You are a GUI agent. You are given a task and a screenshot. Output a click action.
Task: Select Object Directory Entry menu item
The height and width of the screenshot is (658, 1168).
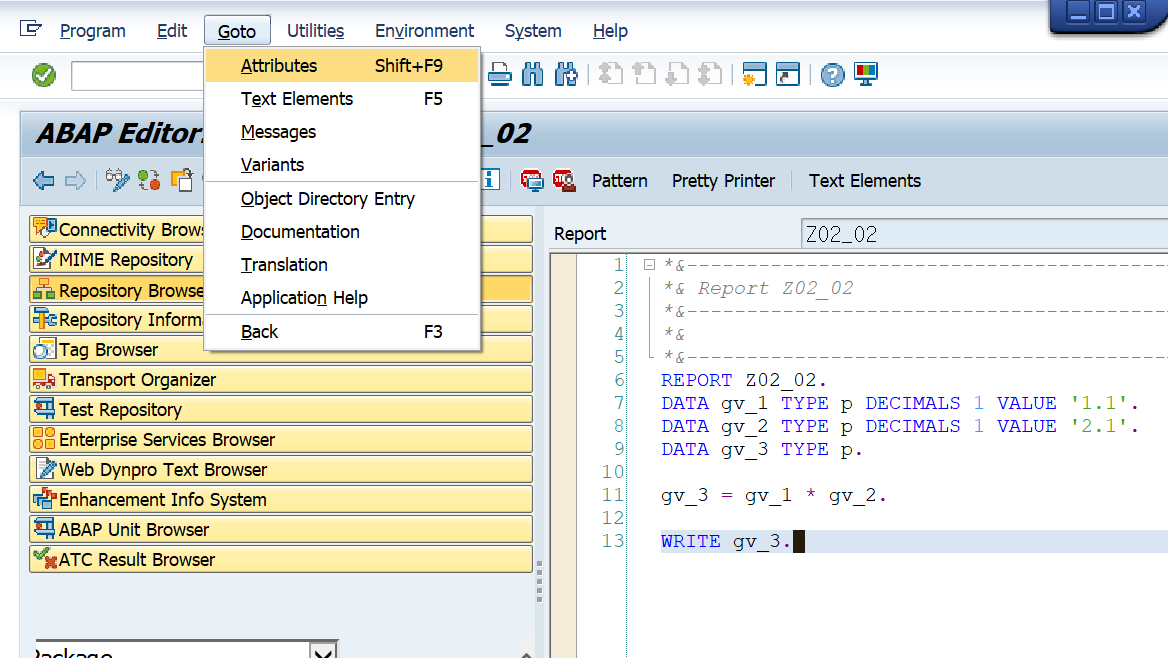(x=342, y=199)
